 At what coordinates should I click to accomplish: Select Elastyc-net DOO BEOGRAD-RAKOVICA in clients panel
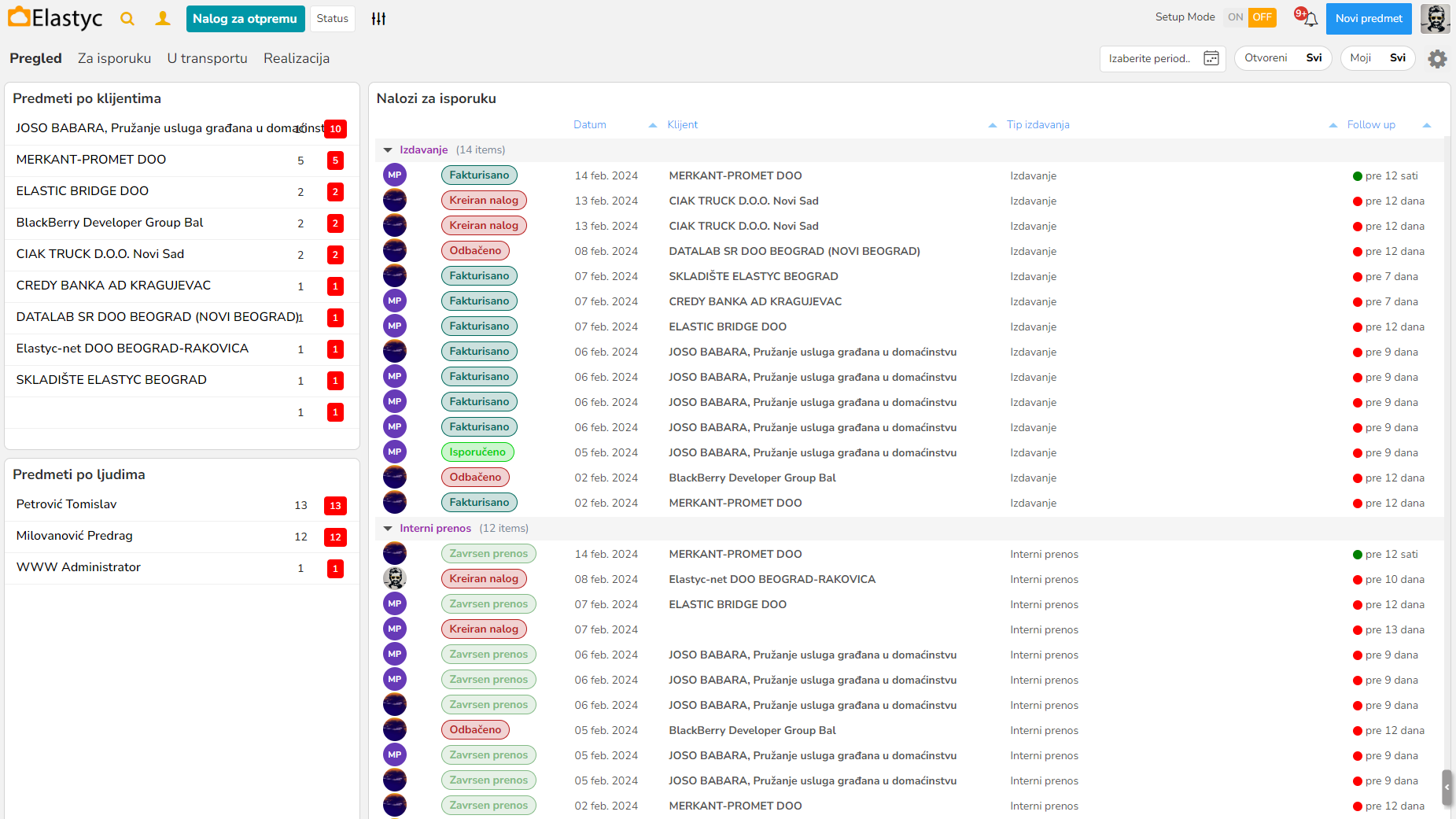pos(182,349)
